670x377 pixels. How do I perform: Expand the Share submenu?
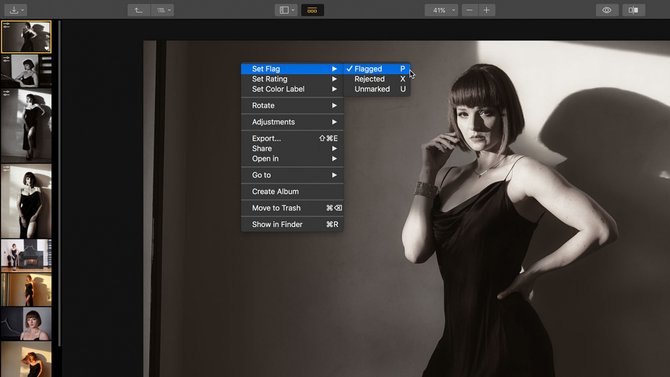[x=292, y=149]
